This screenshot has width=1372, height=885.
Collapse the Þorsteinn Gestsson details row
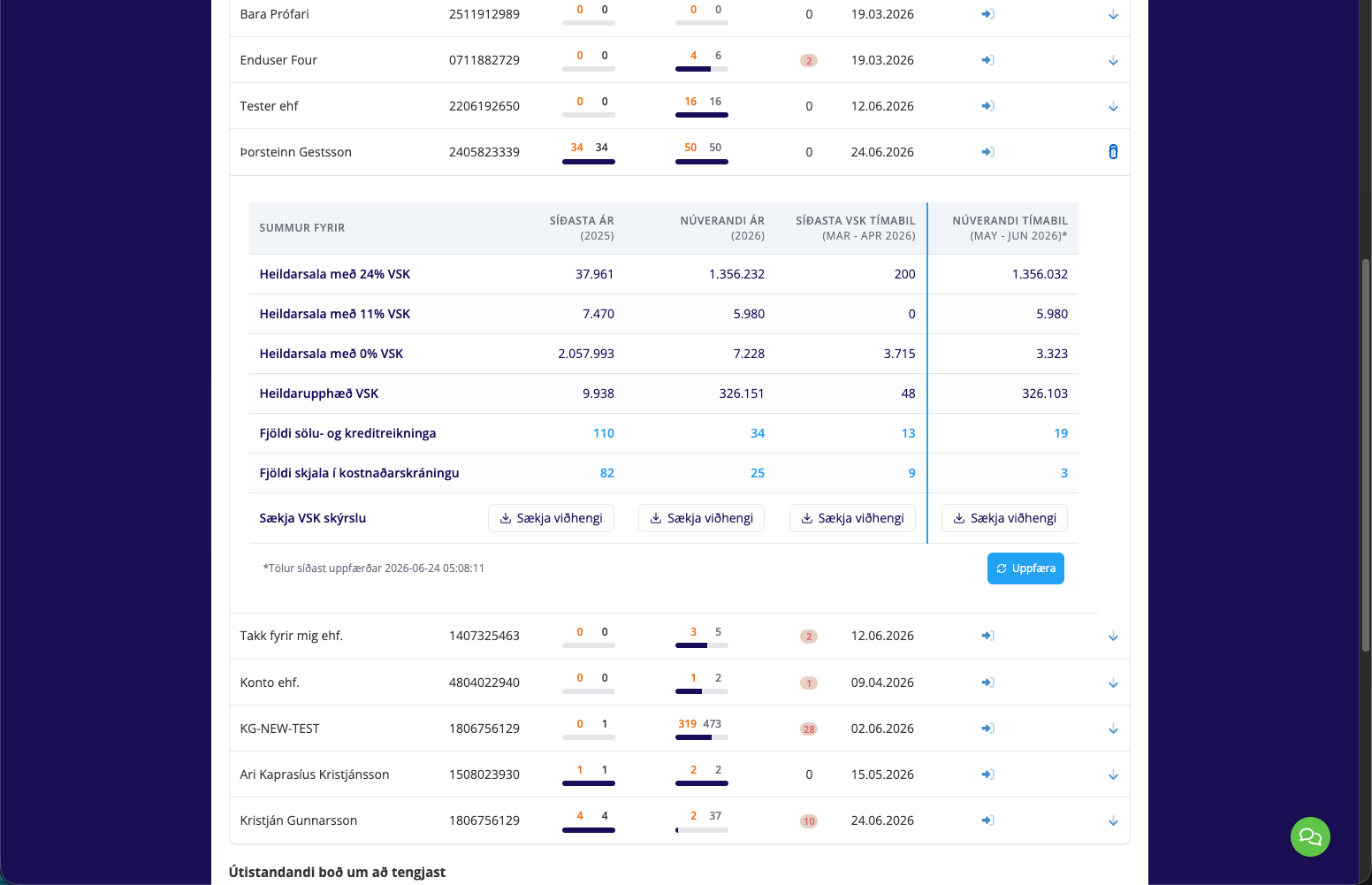(x=1113, y=152)
